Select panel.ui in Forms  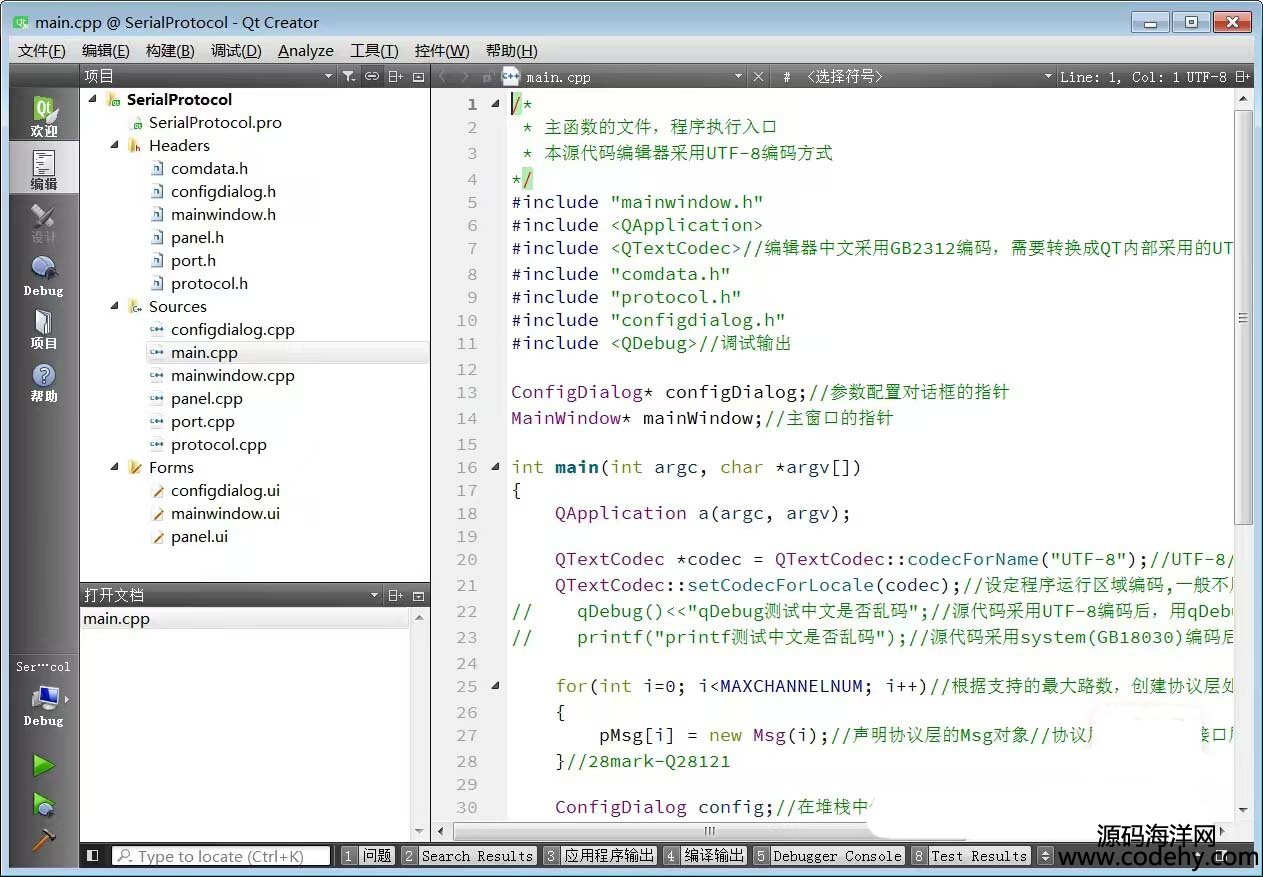click(x=199, y=536)
